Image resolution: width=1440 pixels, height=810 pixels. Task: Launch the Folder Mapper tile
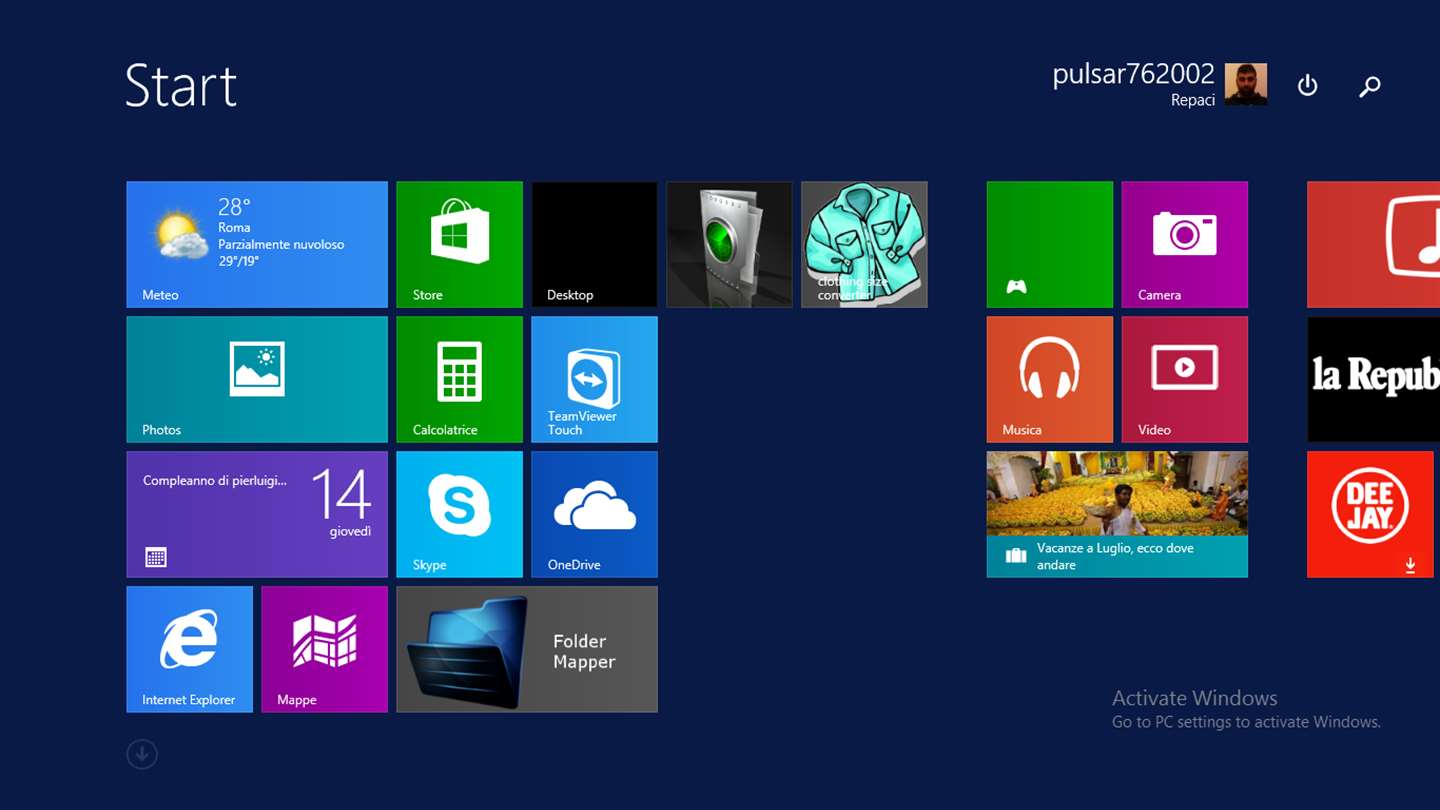[527, 649]
